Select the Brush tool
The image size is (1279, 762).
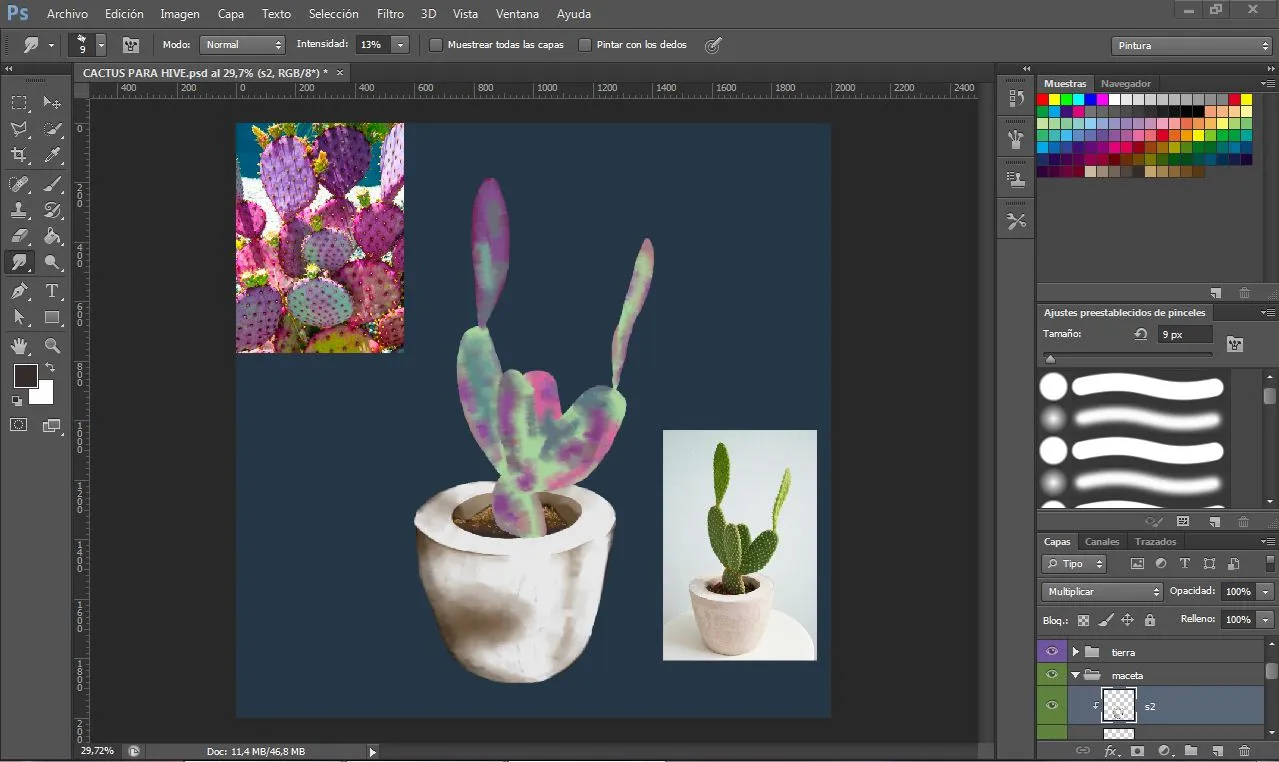pos(52,184)
